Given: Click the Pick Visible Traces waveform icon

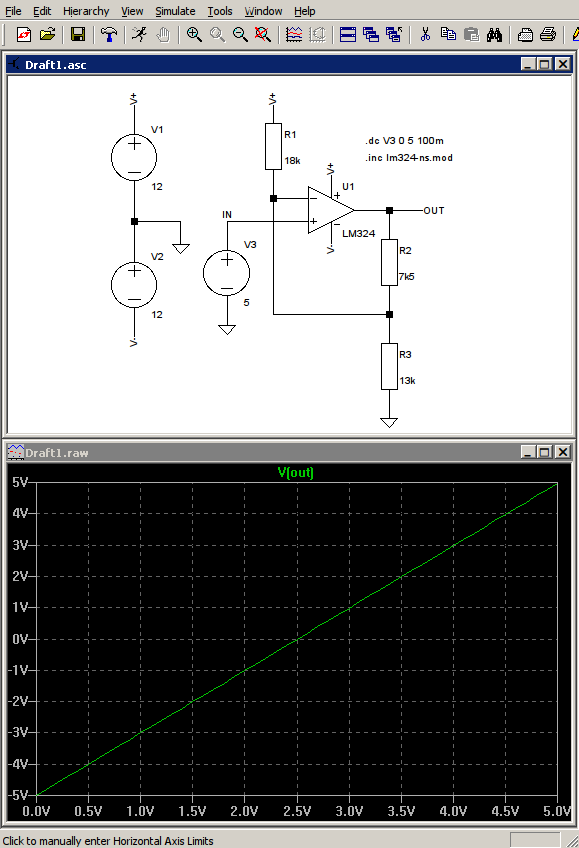Looking at the screenshot, I should click(294, 35).
